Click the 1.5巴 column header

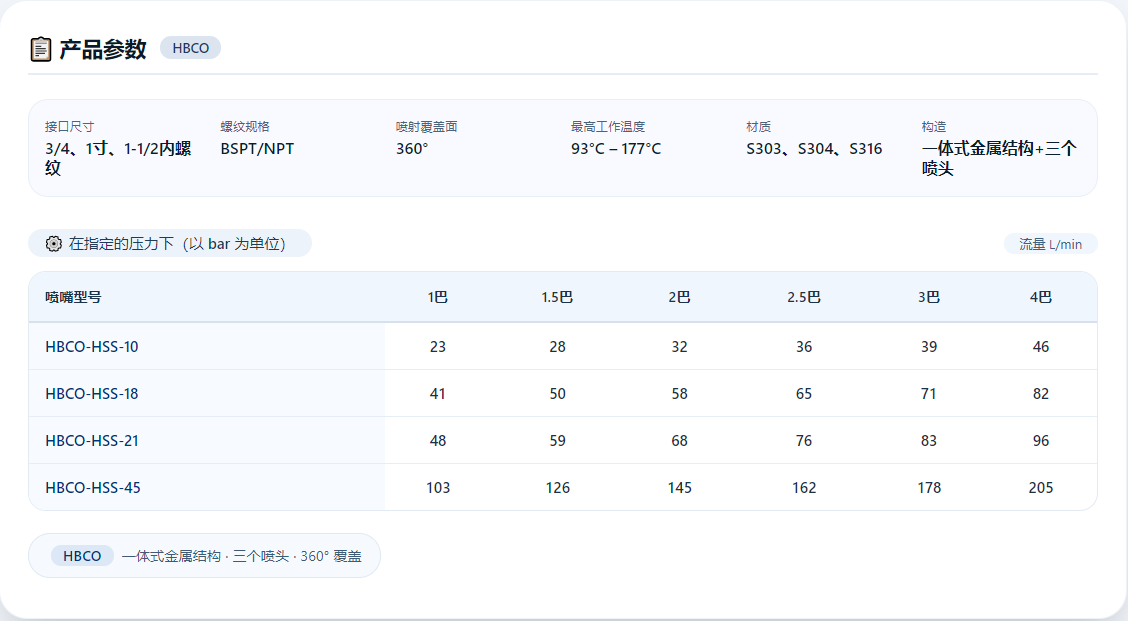[x=557, y=297]
